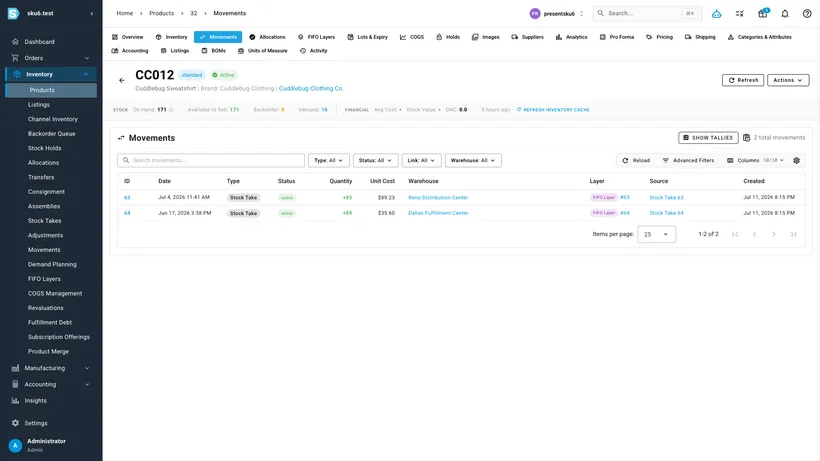Click the info icon next to On Hand
Screen dimensions: 820x461
click(x=171, y=110)
